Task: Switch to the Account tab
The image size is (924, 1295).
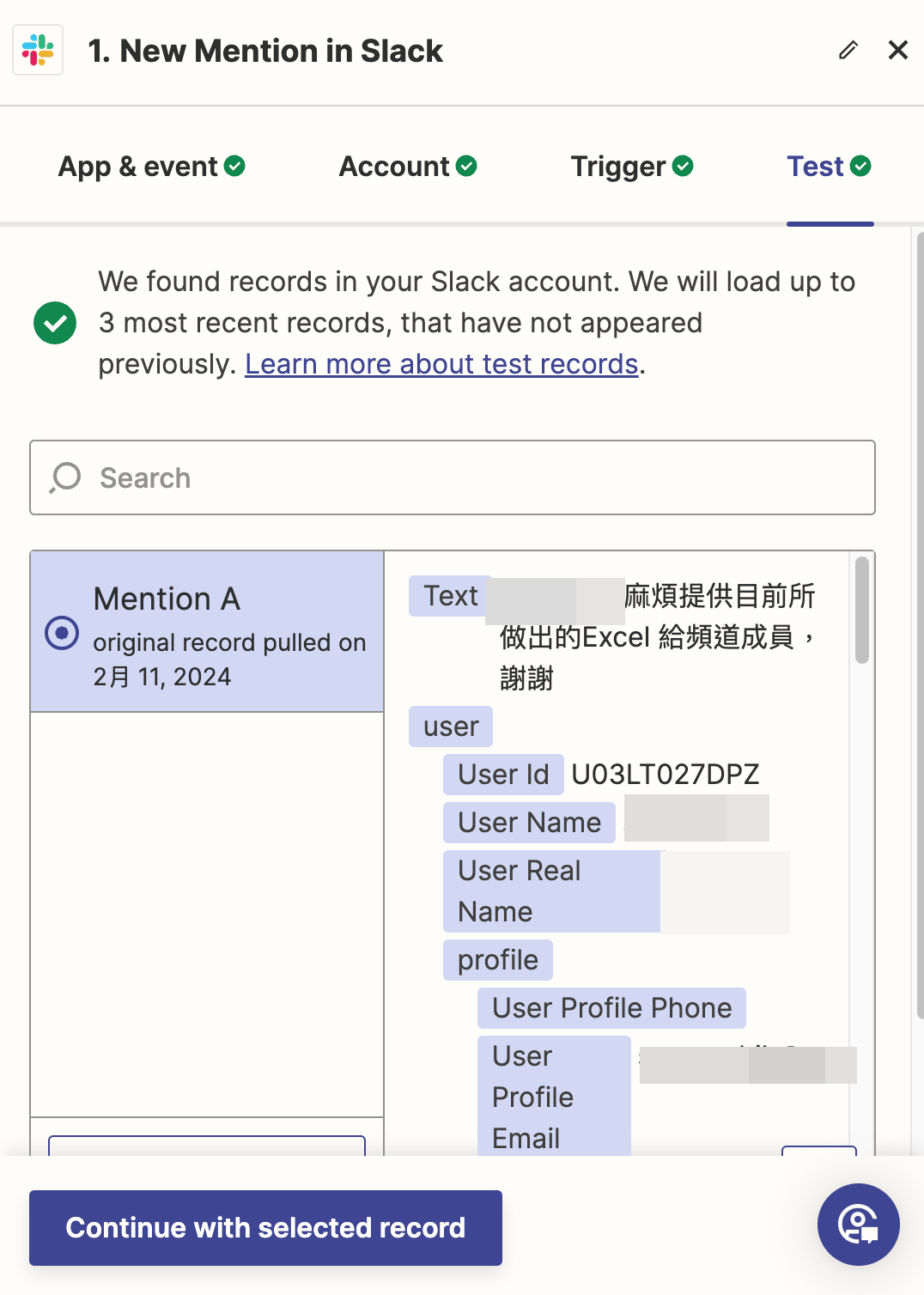Action: tap(408, 167)
